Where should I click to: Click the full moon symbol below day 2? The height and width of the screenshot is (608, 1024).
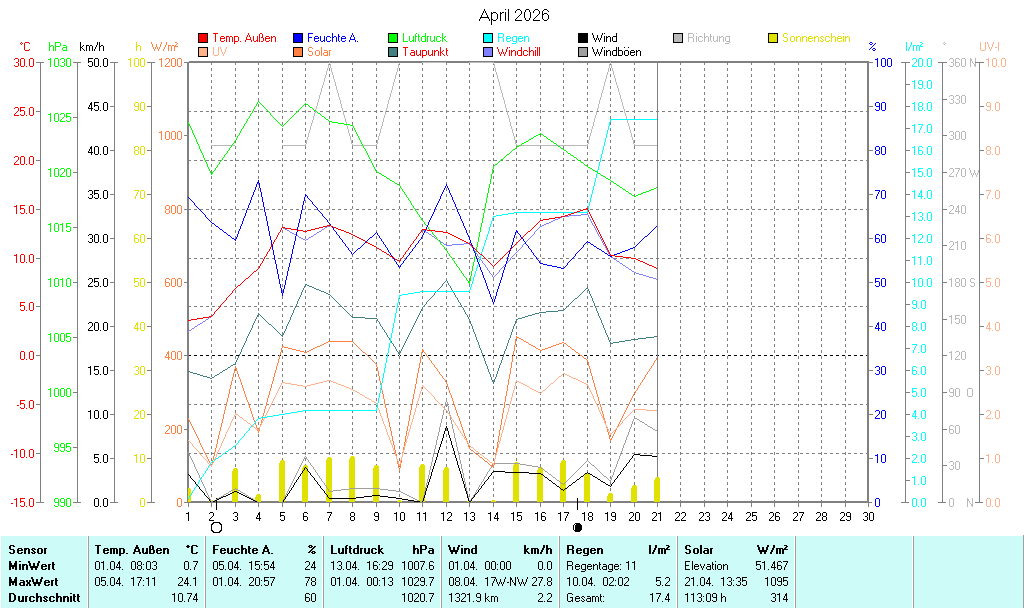(216, 527)
